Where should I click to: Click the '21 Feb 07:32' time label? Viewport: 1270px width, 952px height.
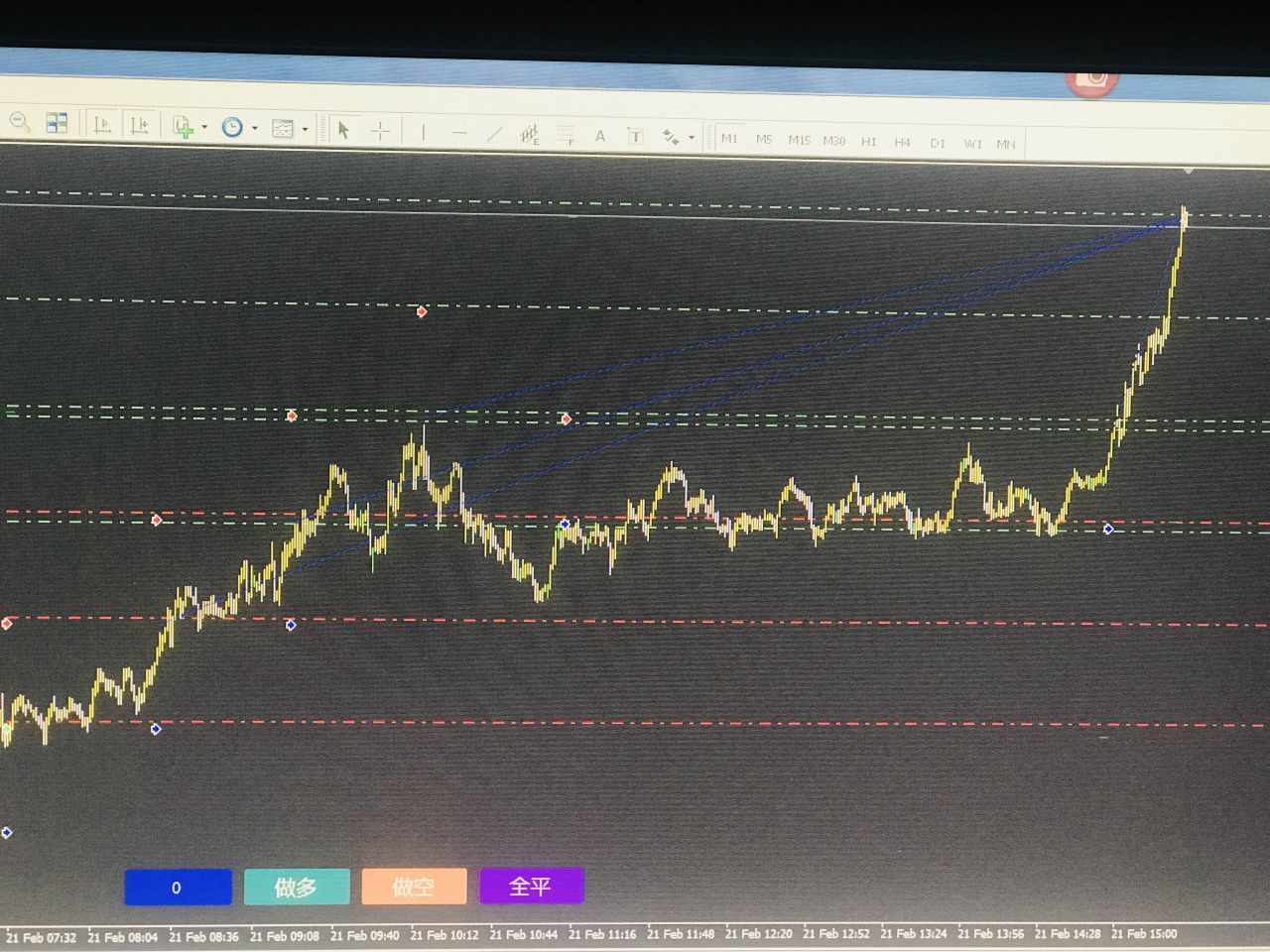tap(41, 938)
